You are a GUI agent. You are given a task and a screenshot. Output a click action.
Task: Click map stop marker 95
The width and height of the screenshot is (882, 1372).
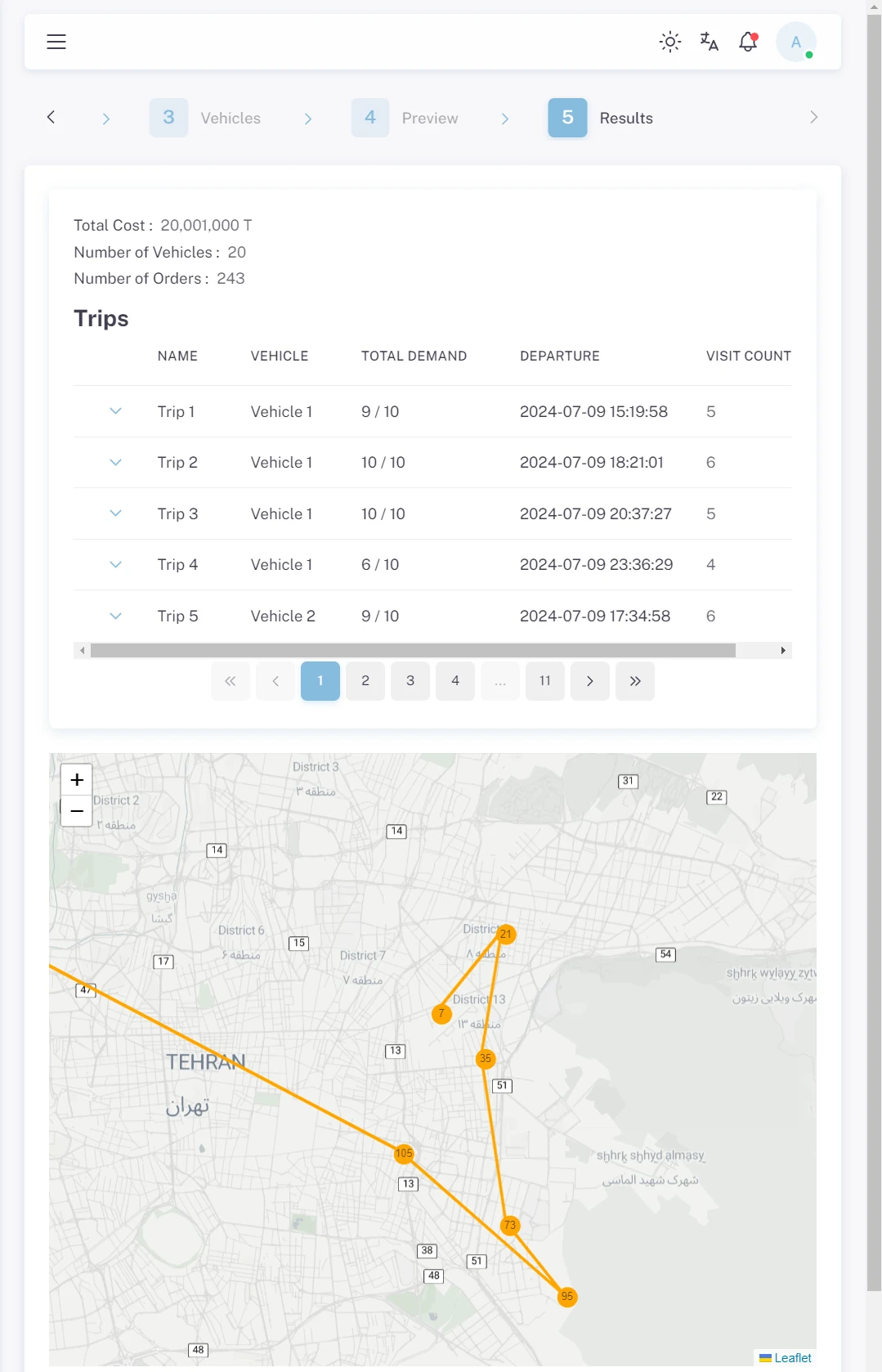pos(567,1297)
